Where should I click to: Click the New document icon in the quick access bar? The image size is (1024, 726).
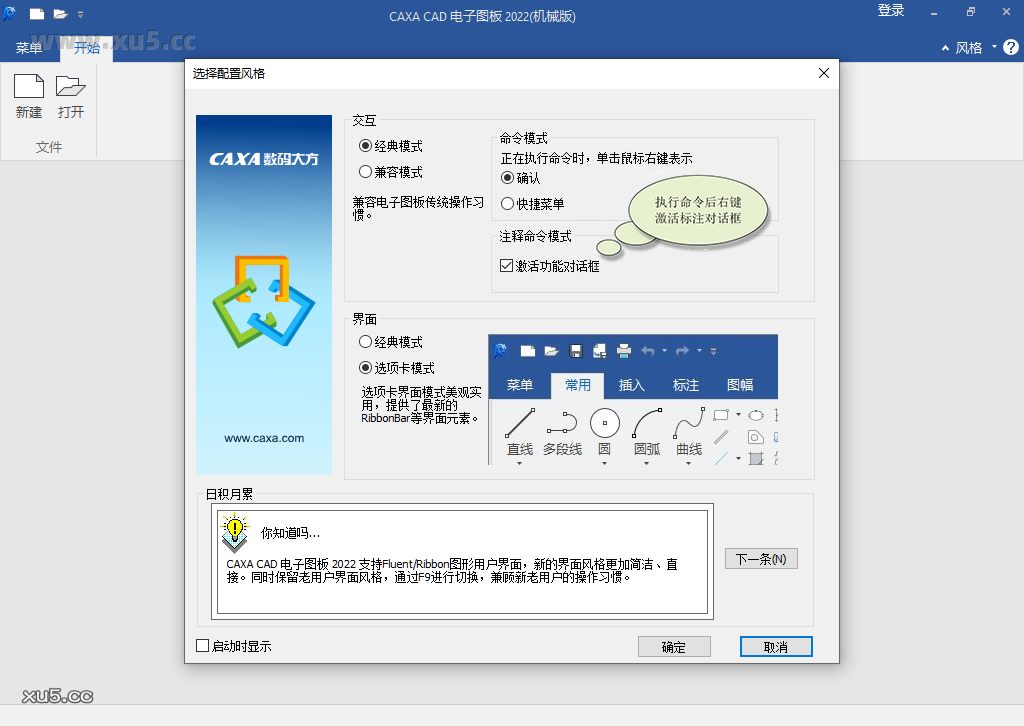(36, 14)
